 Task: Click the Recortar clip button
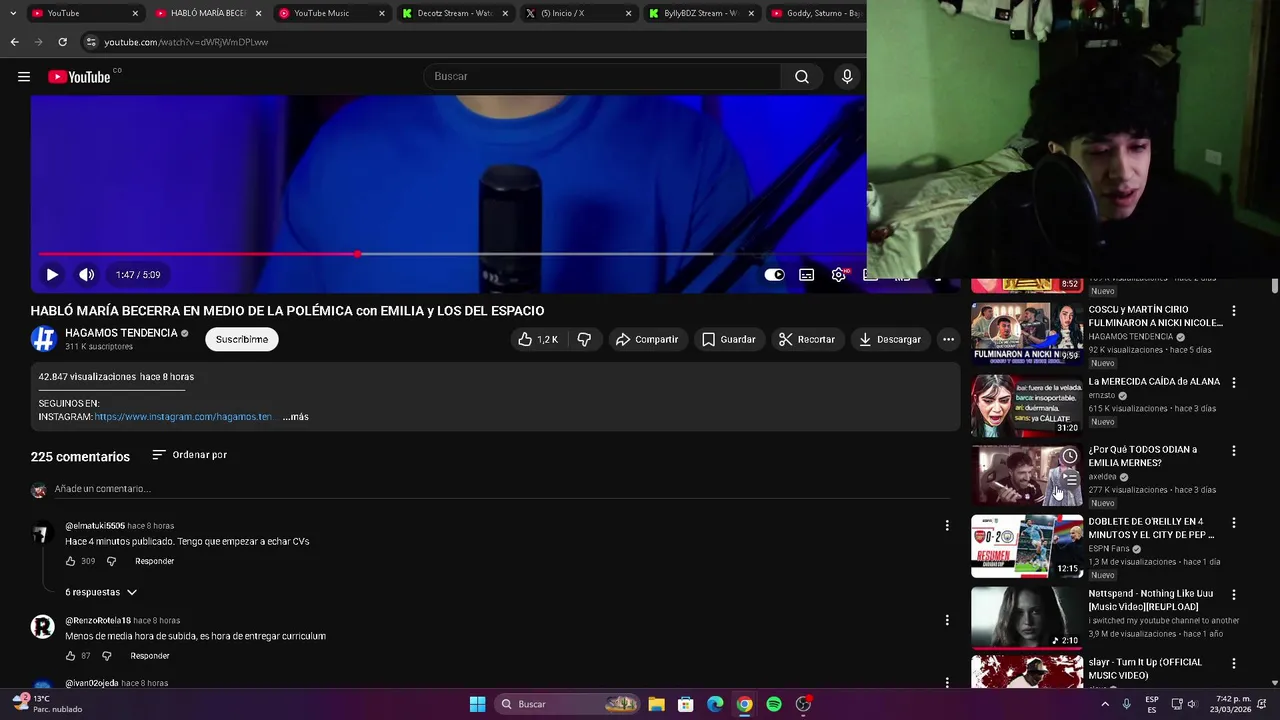[806, 340]
